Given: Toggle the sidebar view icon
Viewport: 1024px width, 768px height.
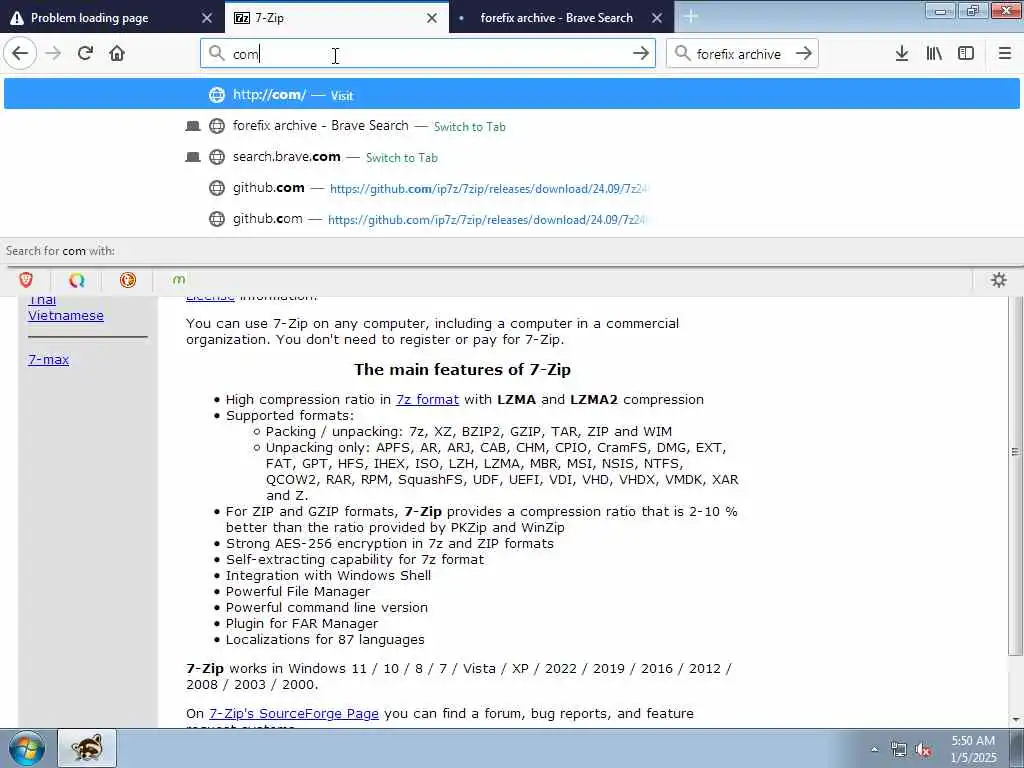Looking at the screenshot, I should (966, 54).
